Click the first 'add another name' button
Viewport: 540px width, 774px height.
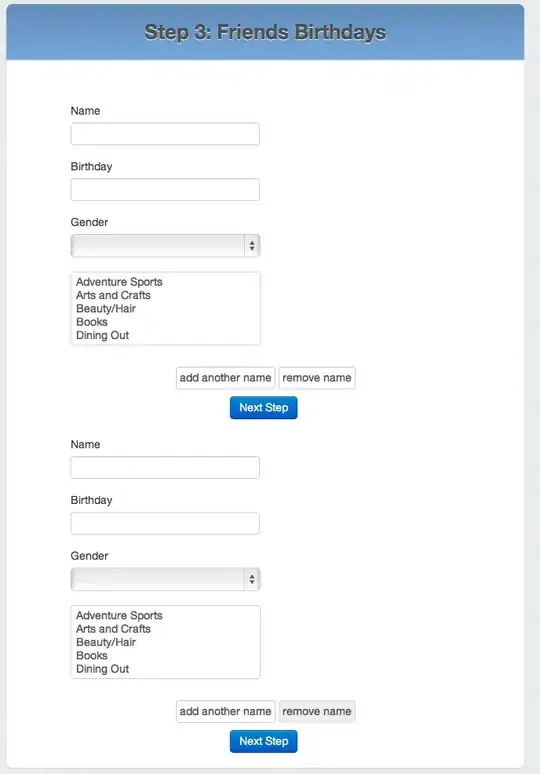[226, 378]
